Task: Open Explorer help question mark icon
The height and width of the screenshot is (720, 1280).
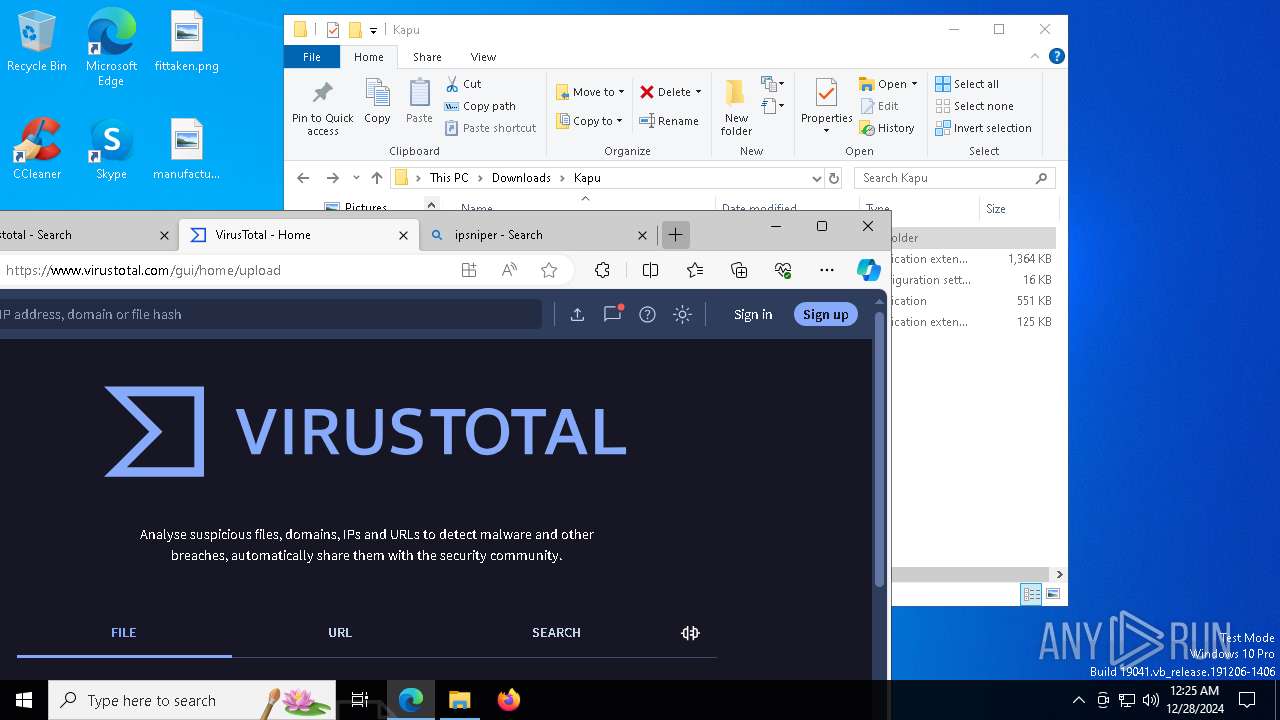Action: coord(1056,57)
